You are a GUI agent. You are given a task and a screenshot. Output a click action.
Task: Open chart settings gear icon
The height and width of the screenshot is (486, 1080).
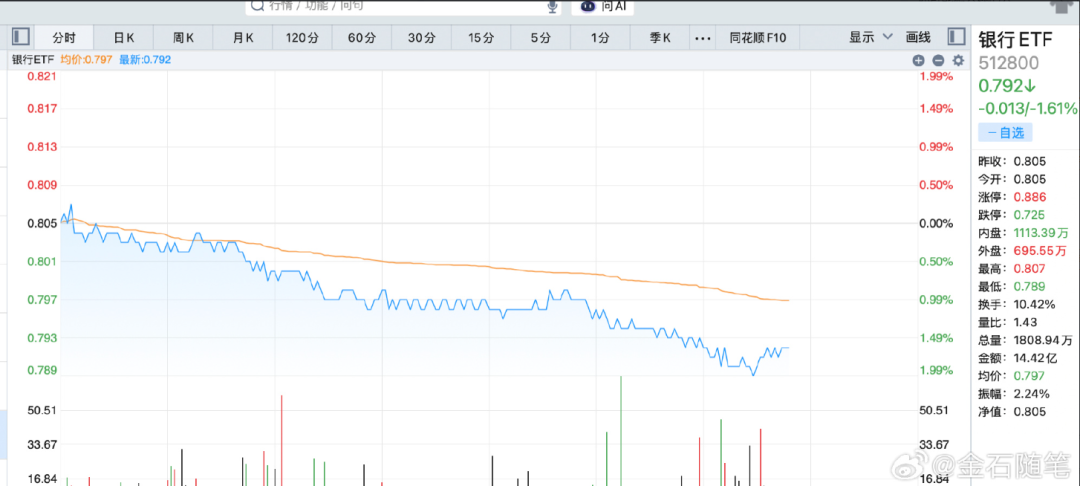point(958,60)
